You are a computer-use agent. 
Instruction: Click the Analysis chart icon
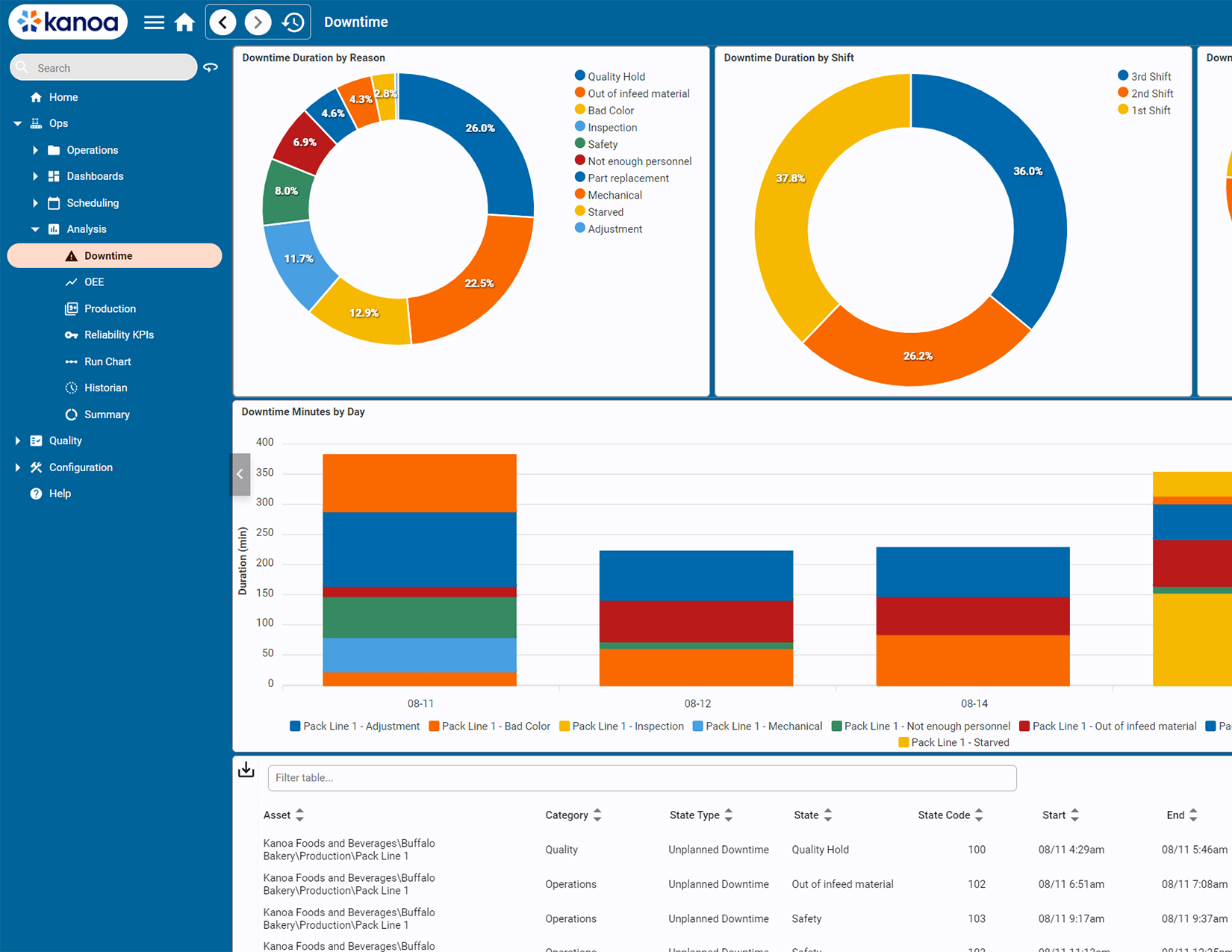(x=54, y=229)
